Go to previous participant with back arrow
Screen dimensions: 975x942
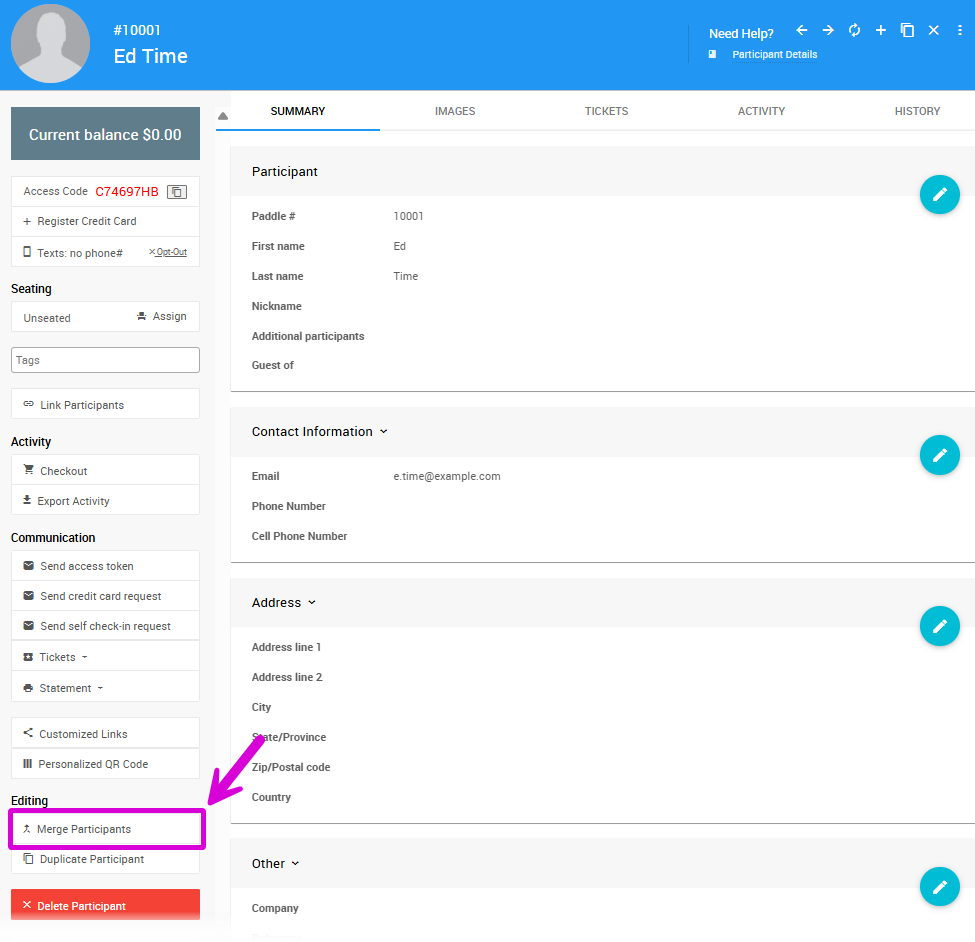[801, 31]
